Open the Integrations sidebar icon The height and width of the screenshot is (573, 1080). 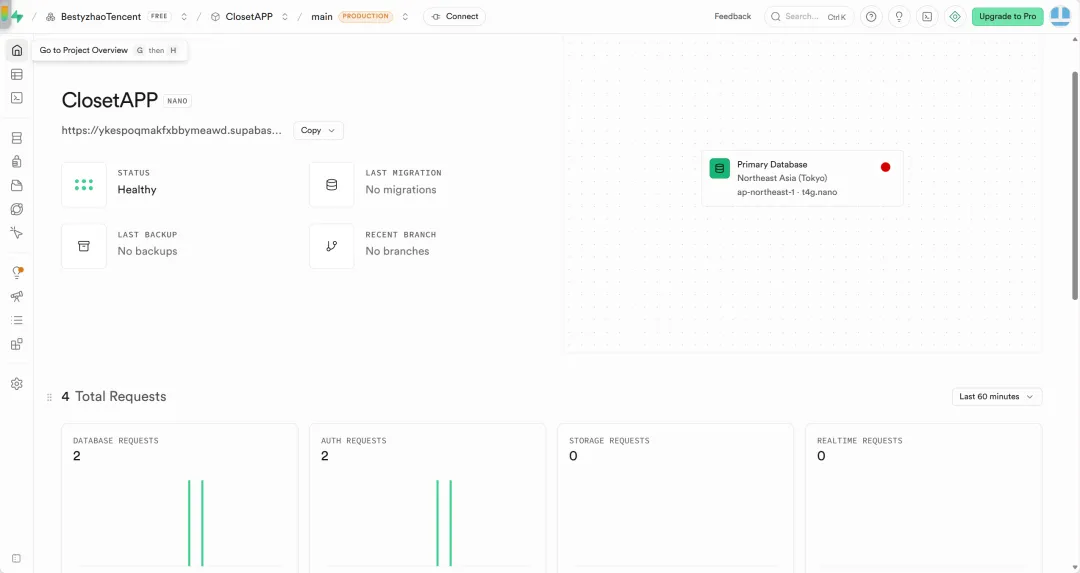17,344
